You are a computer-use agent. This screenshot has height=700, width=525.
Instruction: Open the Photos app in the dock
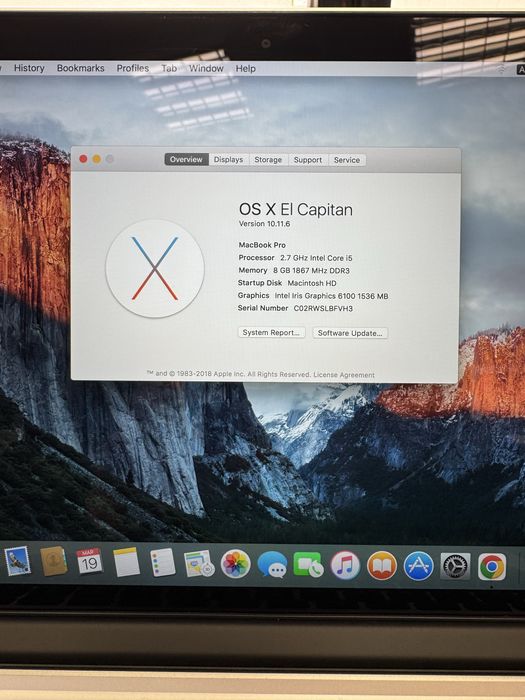[x=236, y=564]
